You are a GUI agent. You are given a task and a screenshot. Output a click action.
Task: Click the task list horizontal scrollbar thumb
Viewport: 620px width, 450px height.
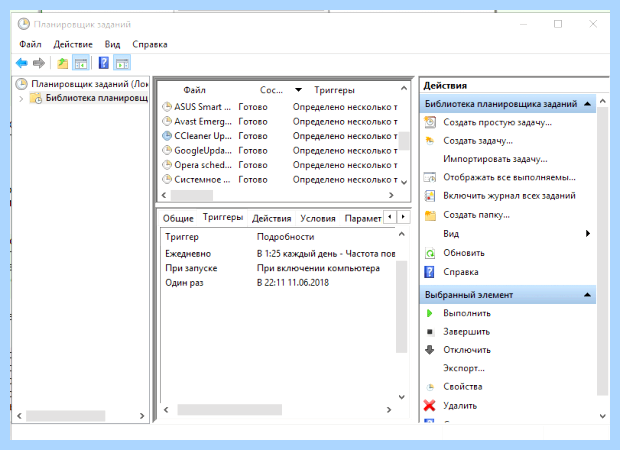192,195
